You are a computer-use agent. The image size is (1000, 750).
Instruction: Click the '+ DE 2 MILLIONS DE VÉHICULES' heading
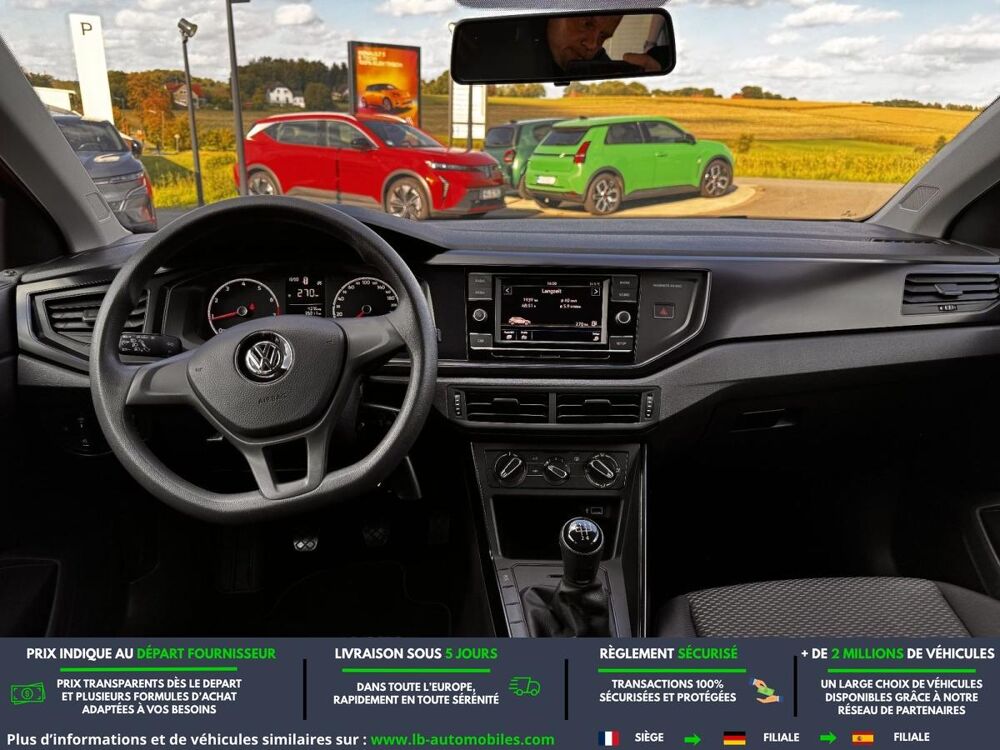898,654
